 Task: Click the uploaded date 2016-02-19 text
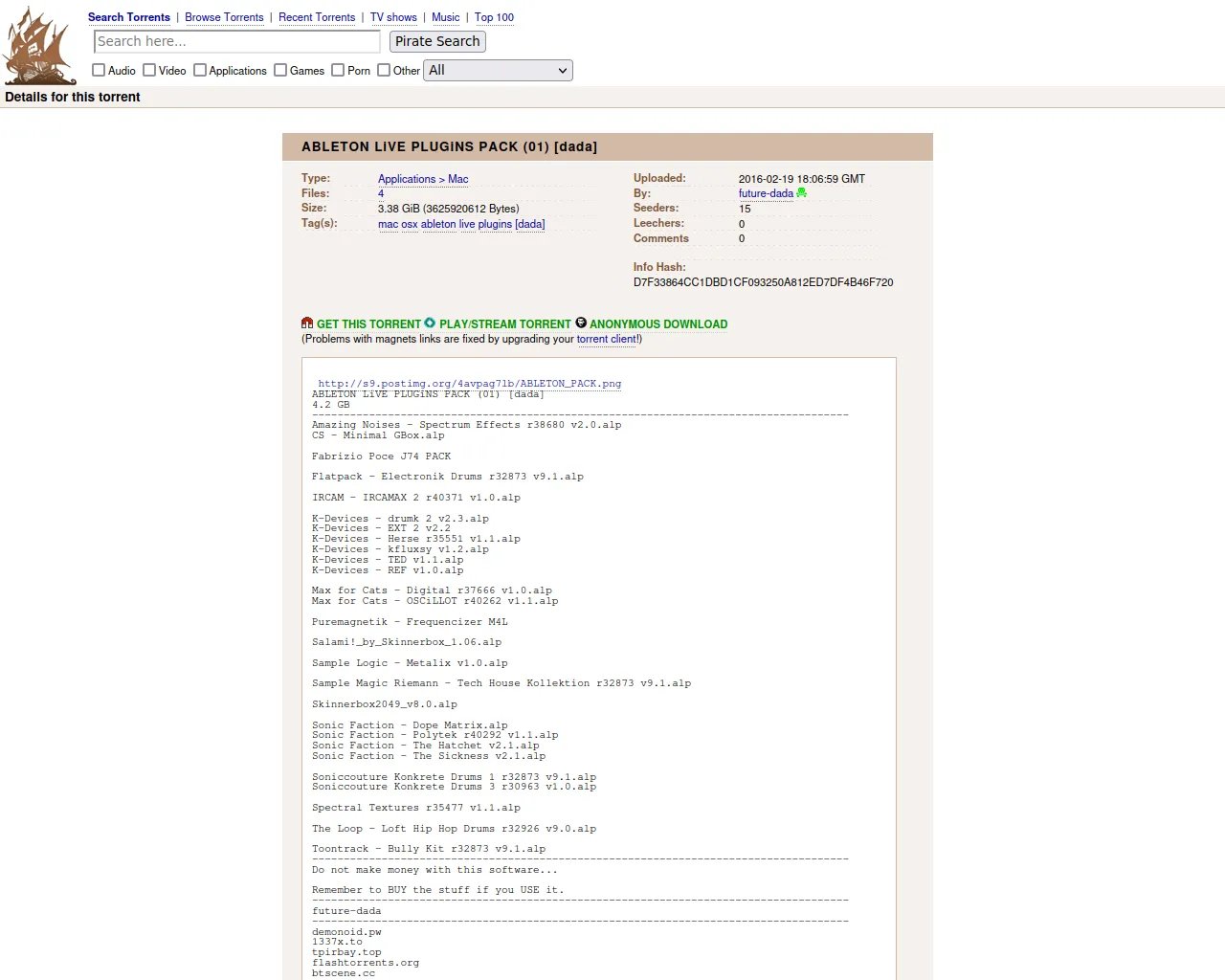coord(802,179)
